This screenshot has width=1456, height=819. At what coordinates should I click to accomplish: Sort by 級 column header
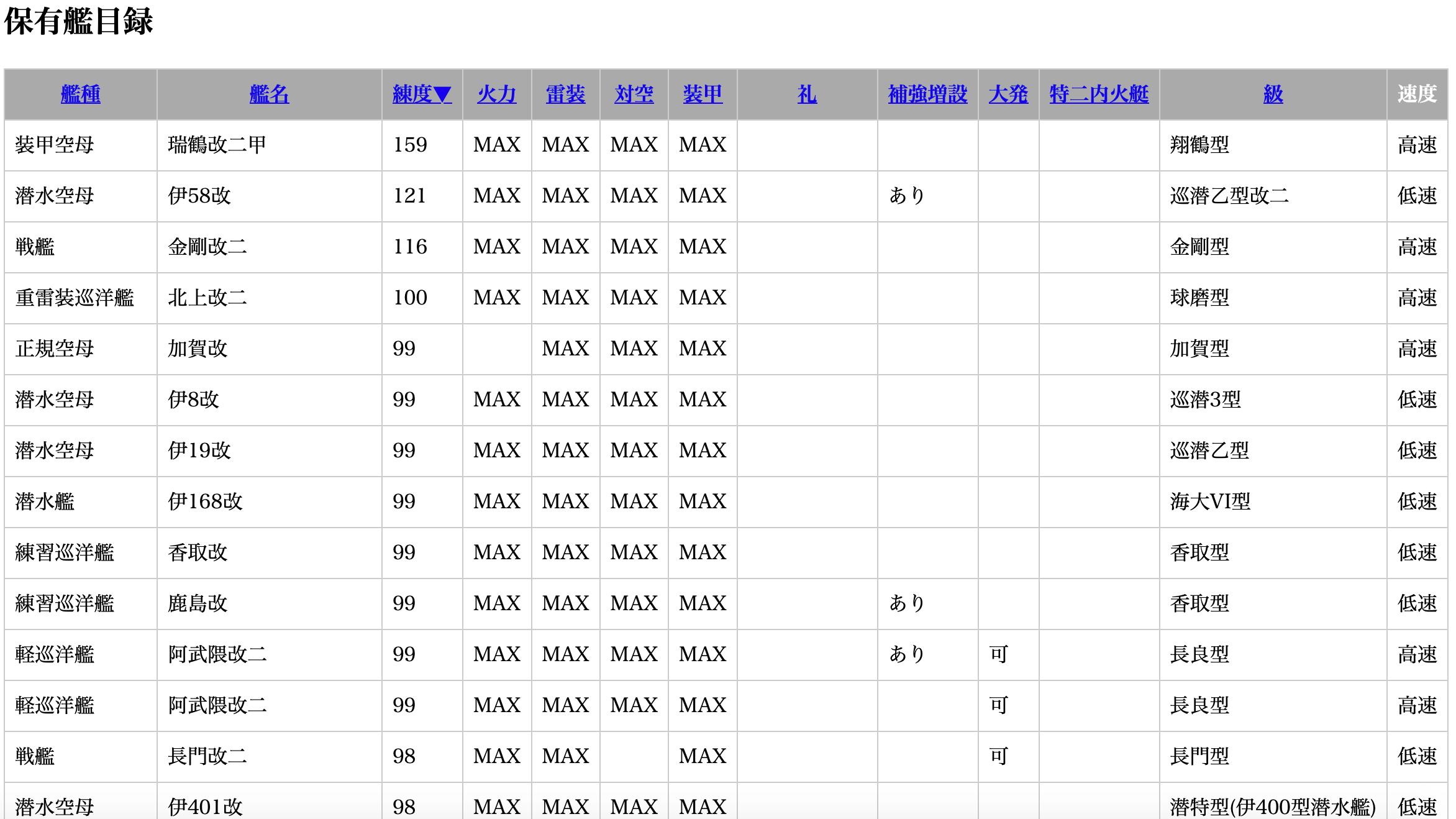[x=1273, y=94]
